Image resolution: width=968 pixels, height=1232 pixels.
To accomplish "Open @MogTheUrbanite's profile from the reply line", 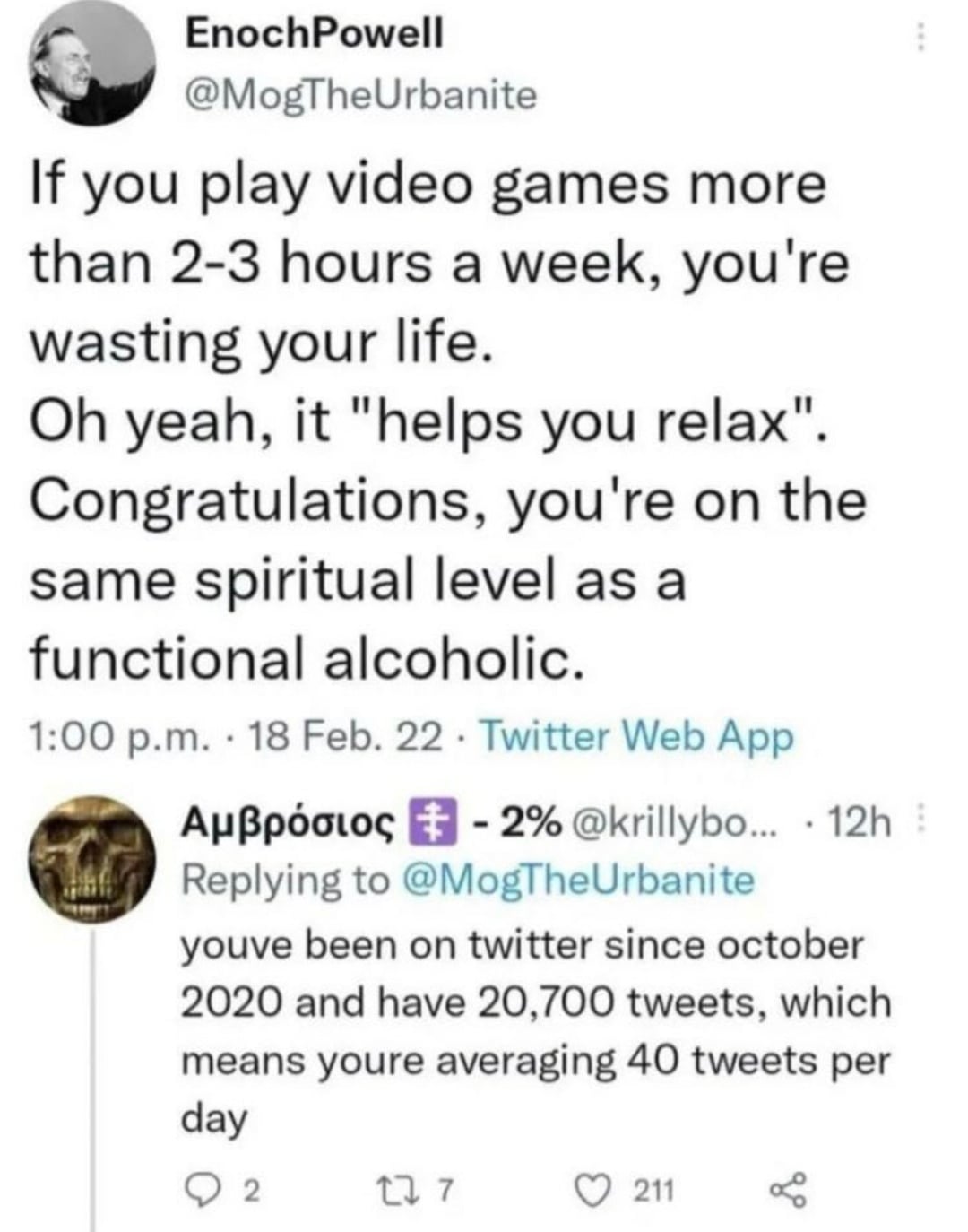I will pyautogui.click(x=574, y=877).
